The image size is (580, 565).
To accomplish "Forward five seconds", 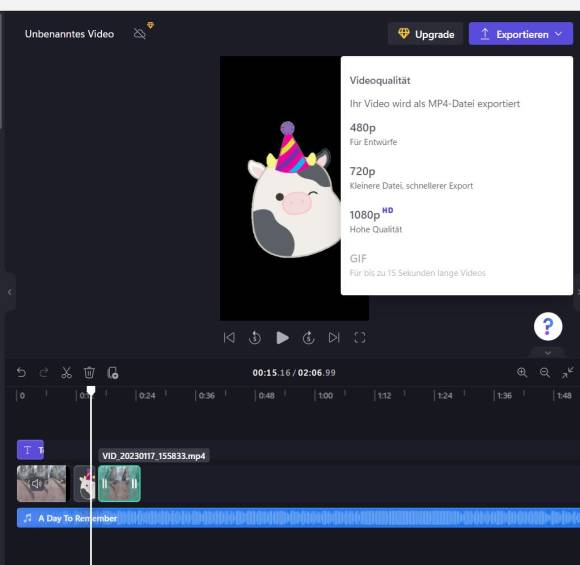I will click(308, 337).
